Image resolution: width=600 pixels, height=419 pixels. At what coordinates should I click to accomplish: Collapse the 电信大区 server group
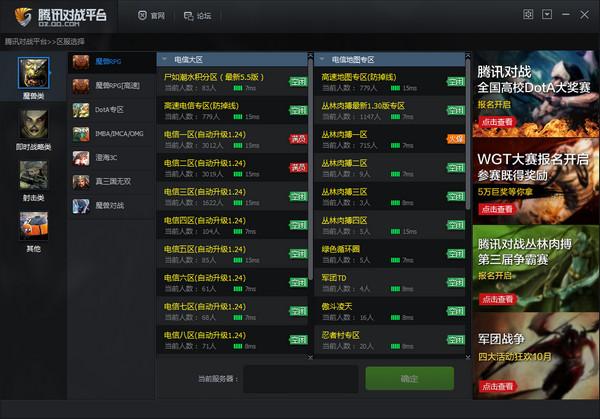(x=164, y=60)
